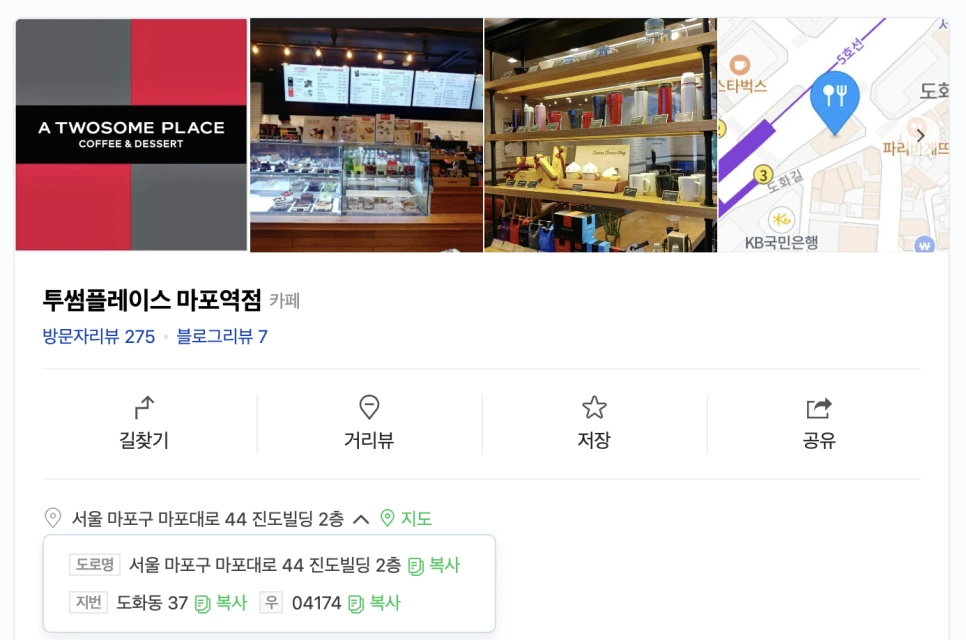The width and height of the screenshot is (966, 640).
Task: Click the address location pin icon
Action: click(53, 518)
